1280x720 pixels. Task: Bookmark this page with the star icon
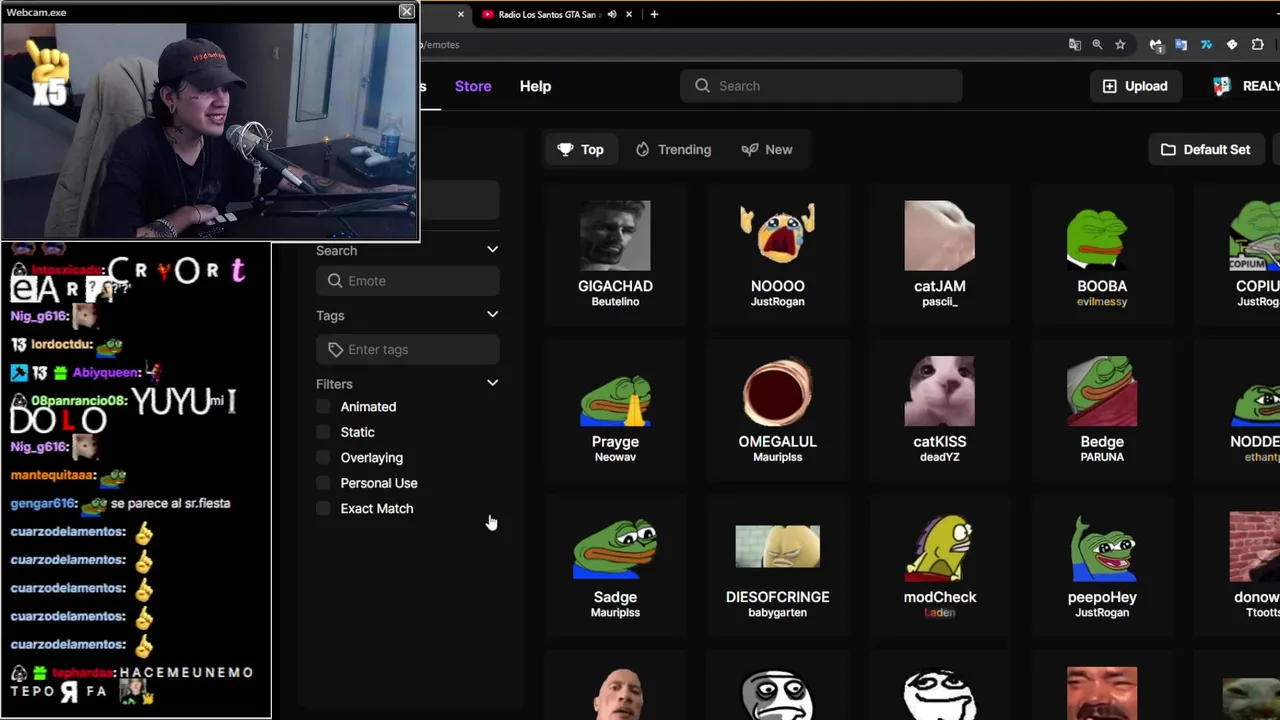[x=1120, y=44]
